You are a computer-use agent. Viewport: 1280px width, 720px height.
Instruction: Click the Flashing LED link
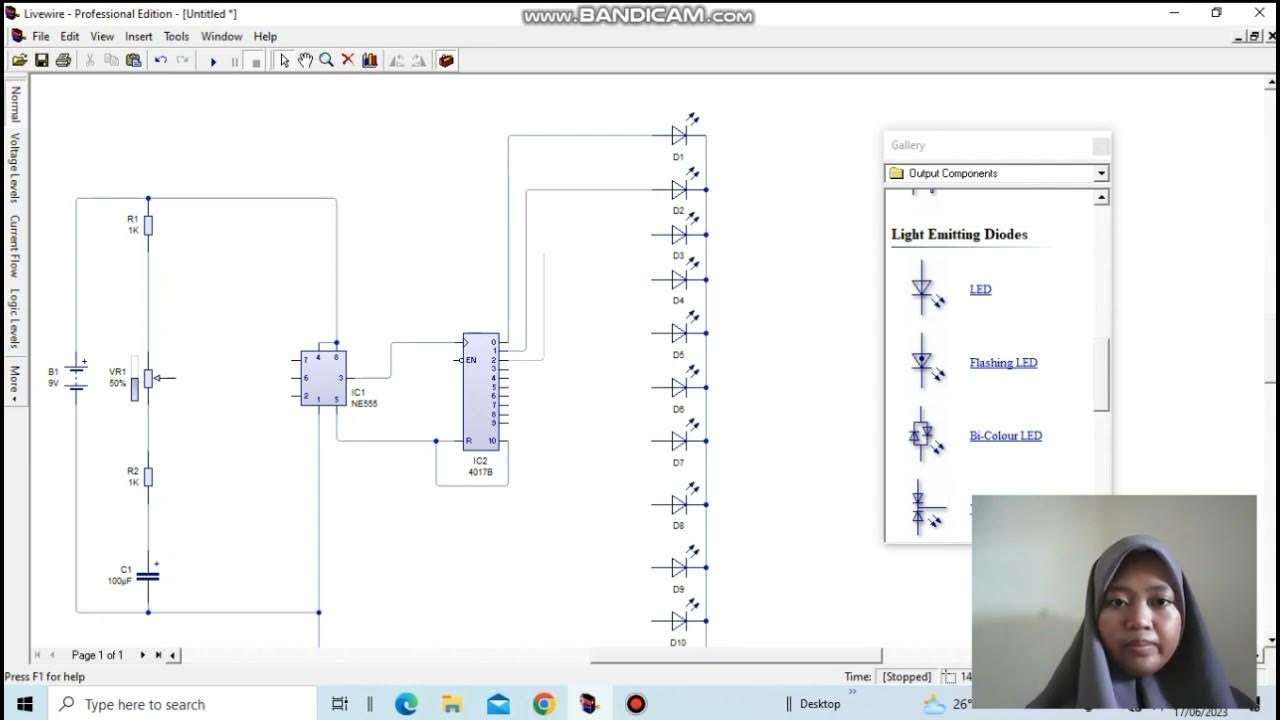[x=1003, y=363]
